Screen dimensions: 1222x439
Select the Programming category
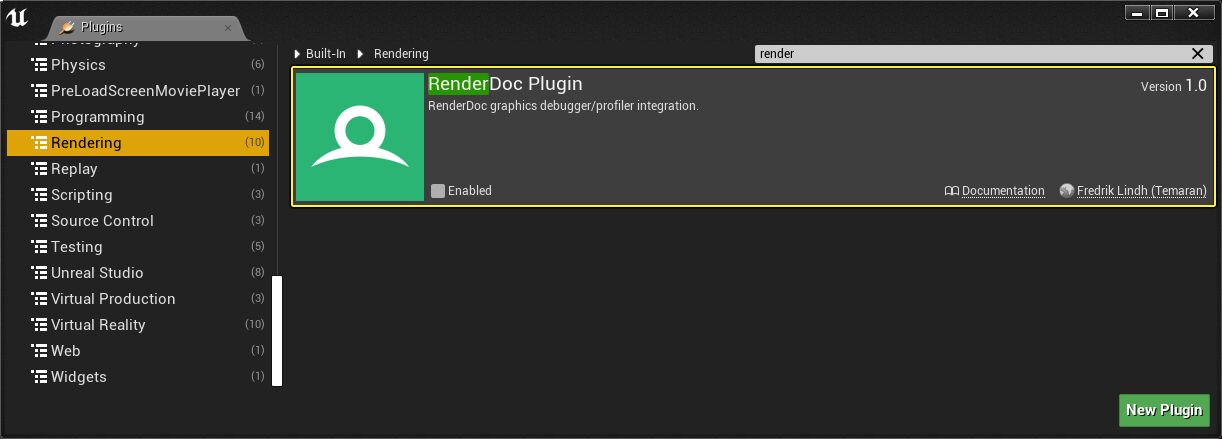click(x=138, y=117)
